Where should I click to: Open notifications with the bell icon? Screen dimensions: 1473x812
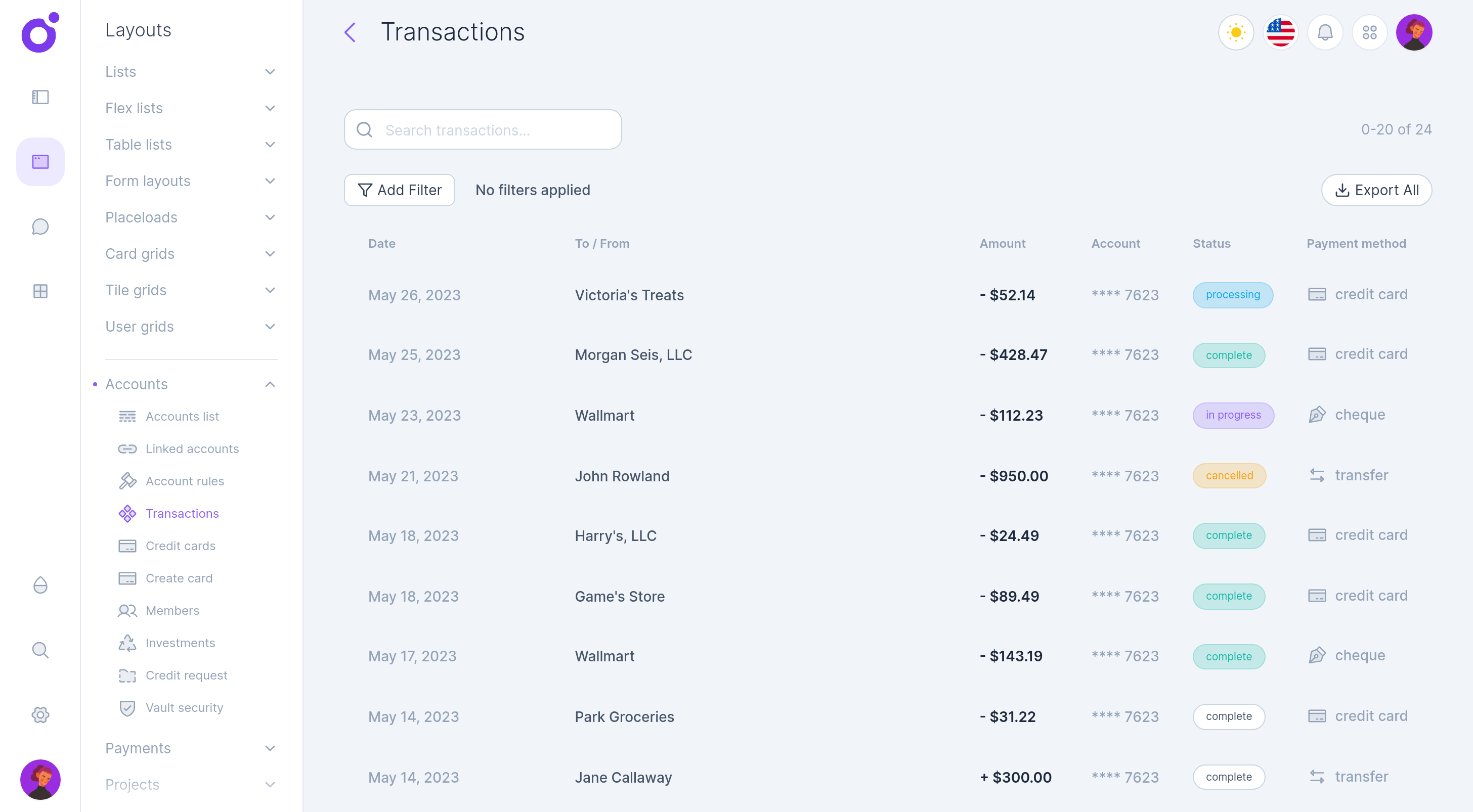click(1325, 32)
